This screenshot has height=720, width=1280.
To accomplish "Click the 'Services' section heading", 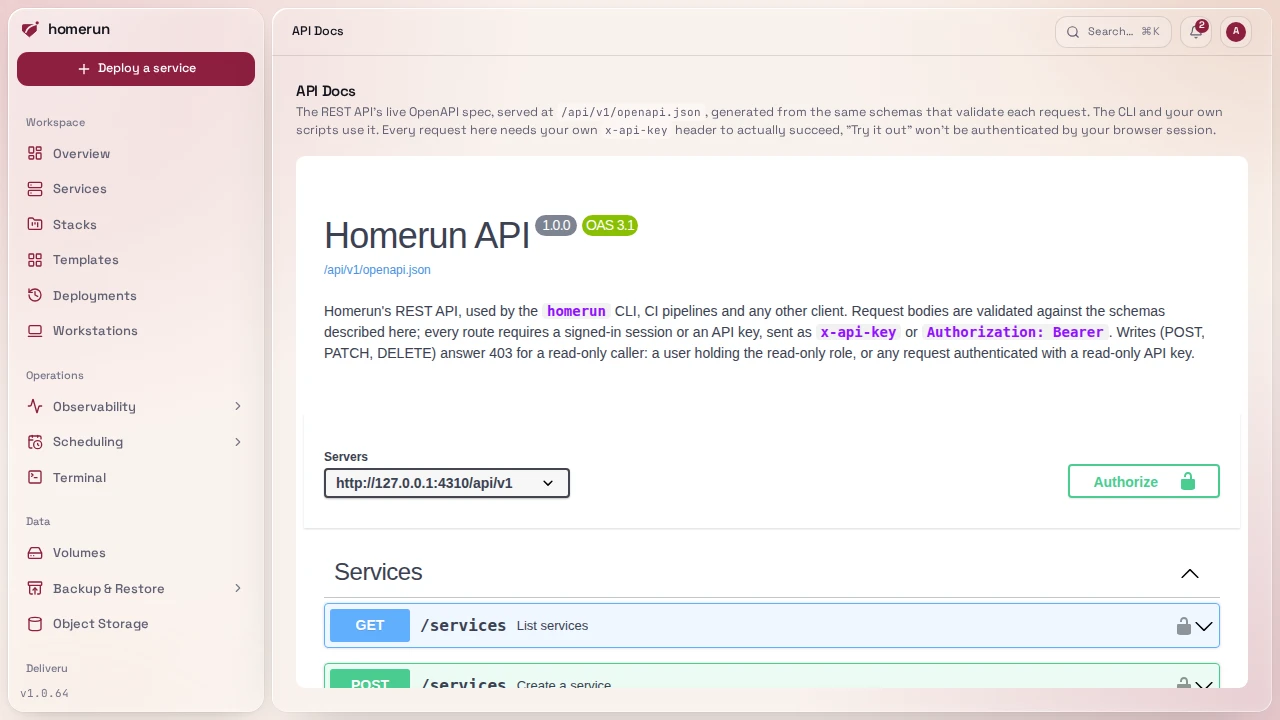I will [x=378, y=572].
